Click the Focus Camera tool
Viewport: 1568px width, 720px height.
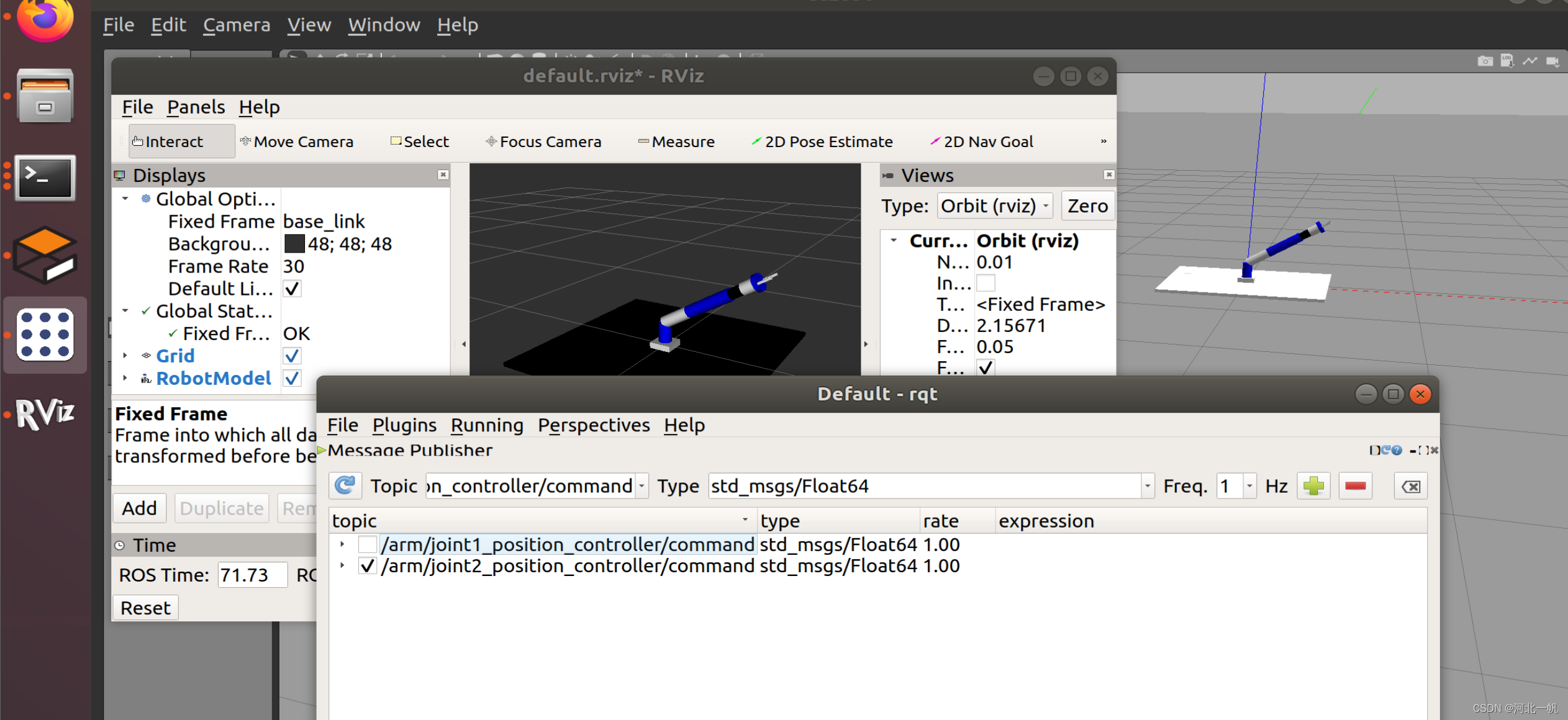point(543,141)
